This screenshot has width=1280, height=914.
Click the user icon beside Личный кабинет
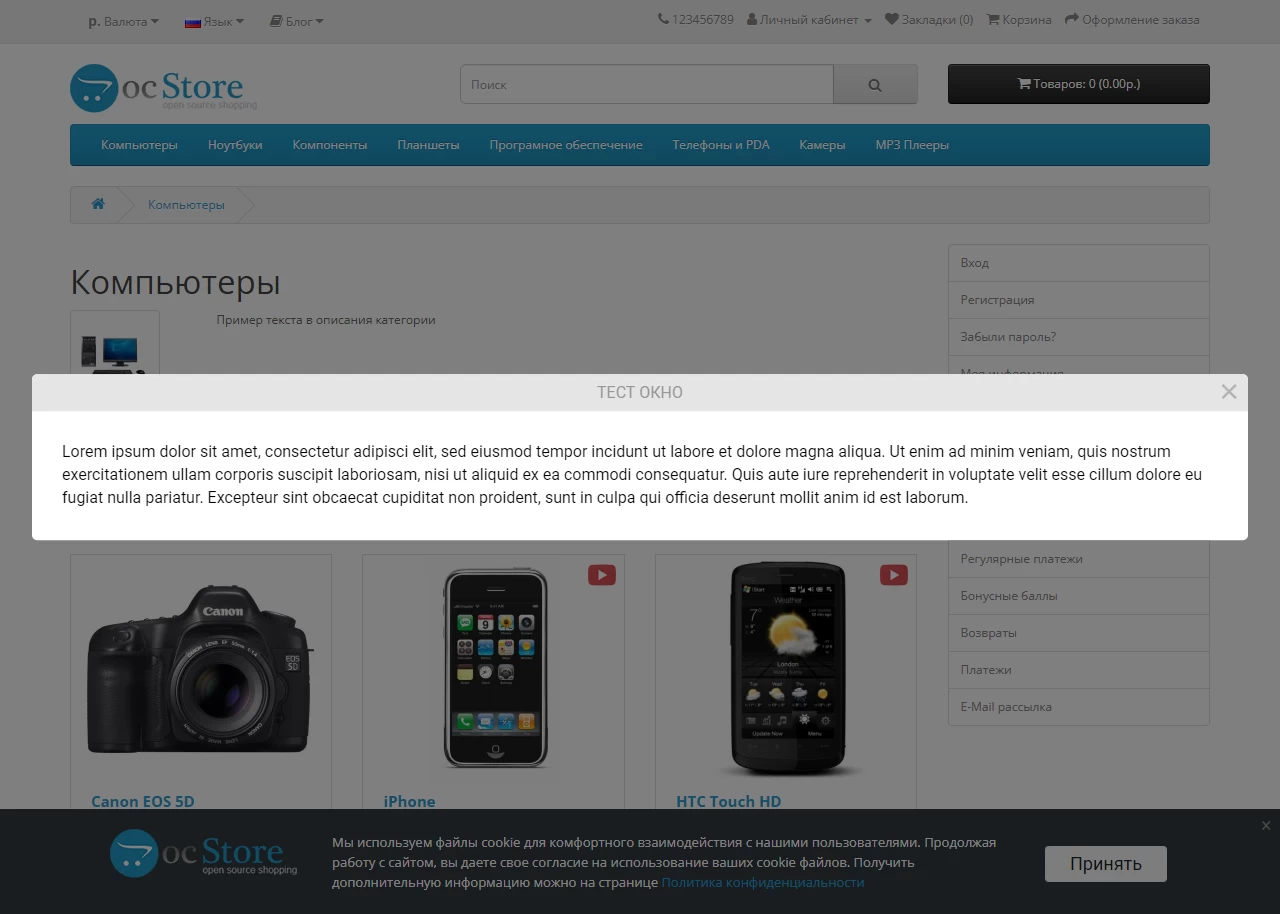(x=752, y=20)
